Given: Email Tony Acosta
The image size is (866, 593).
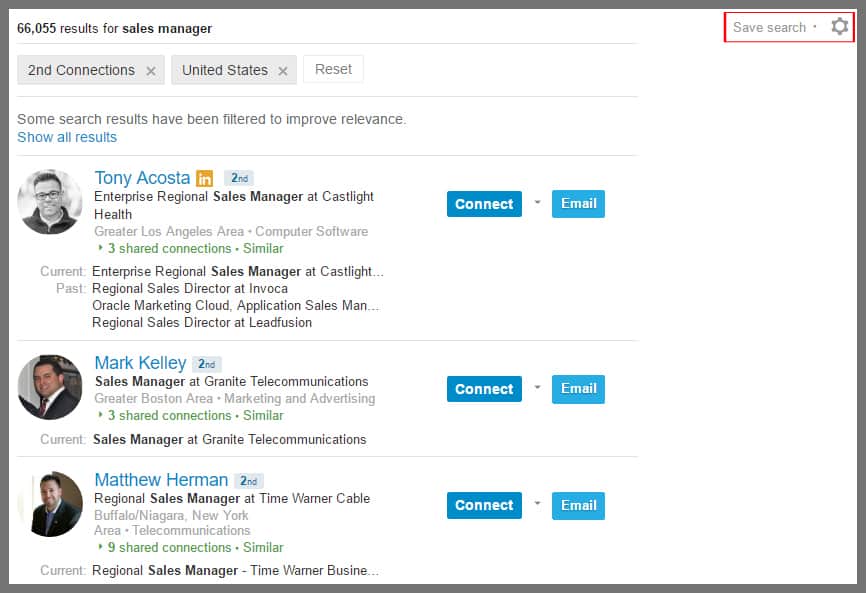Looking at the screenshot, I should point(578,204).
